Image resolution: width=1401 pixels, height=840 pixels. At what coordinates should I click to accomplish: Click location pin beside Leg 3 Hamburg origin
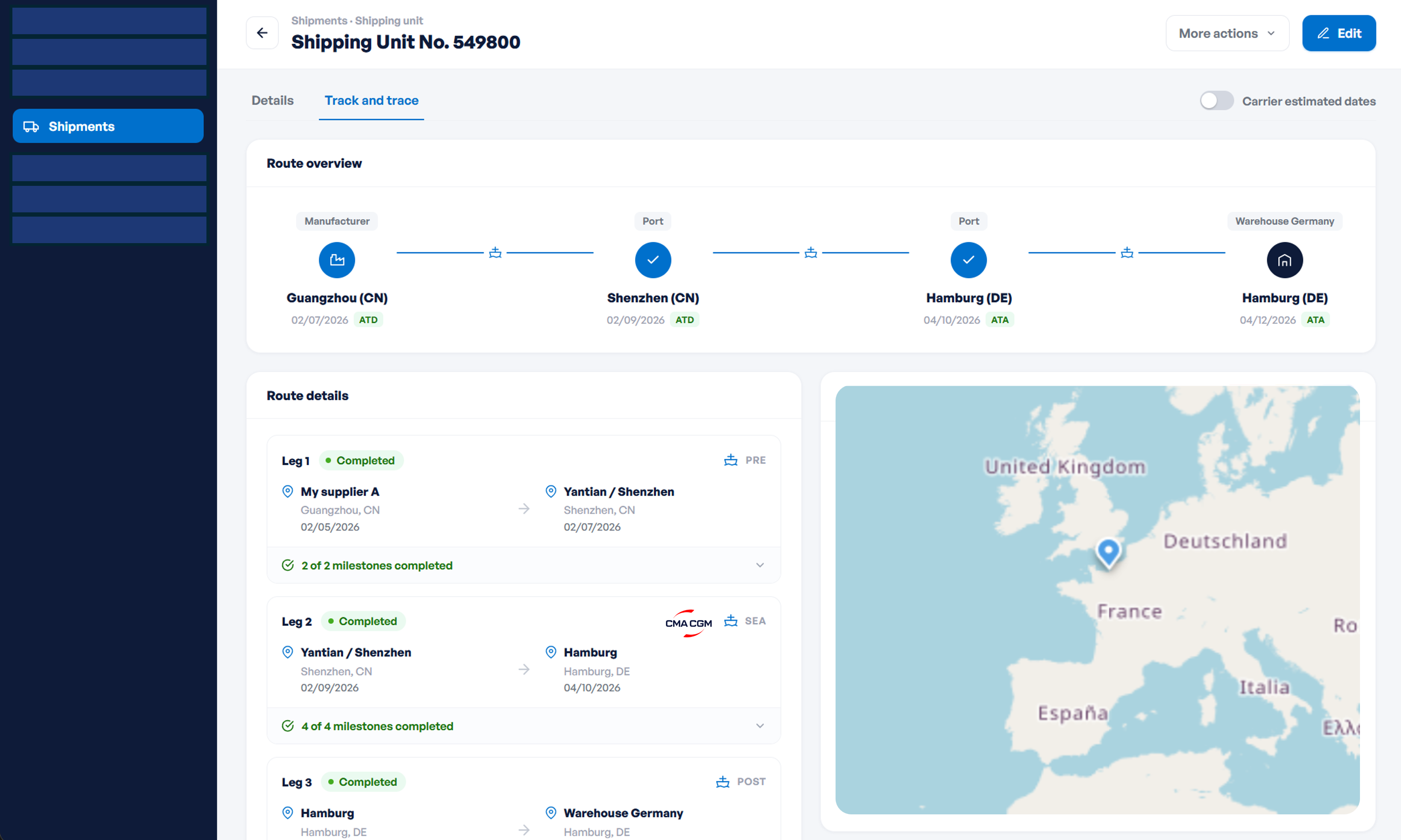[x=288, y=813]
